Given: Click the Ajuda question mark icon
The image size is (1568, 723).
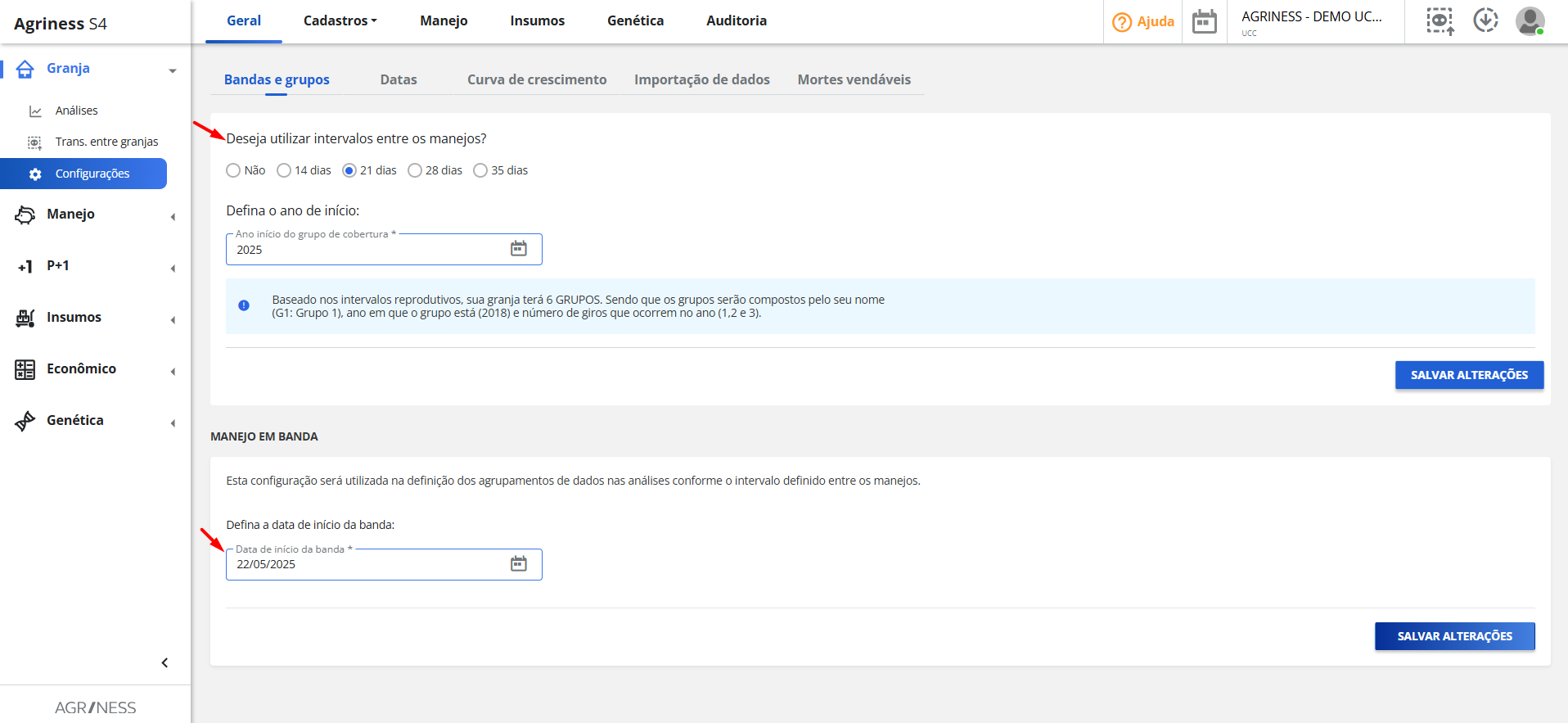Looking at the screenshot, I should [x=1122, y=22].
